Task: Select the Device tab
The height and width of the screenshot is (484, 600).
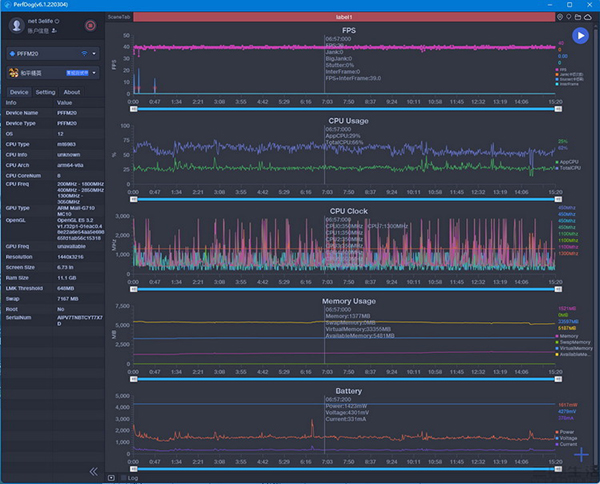Action: pos(19,91)
